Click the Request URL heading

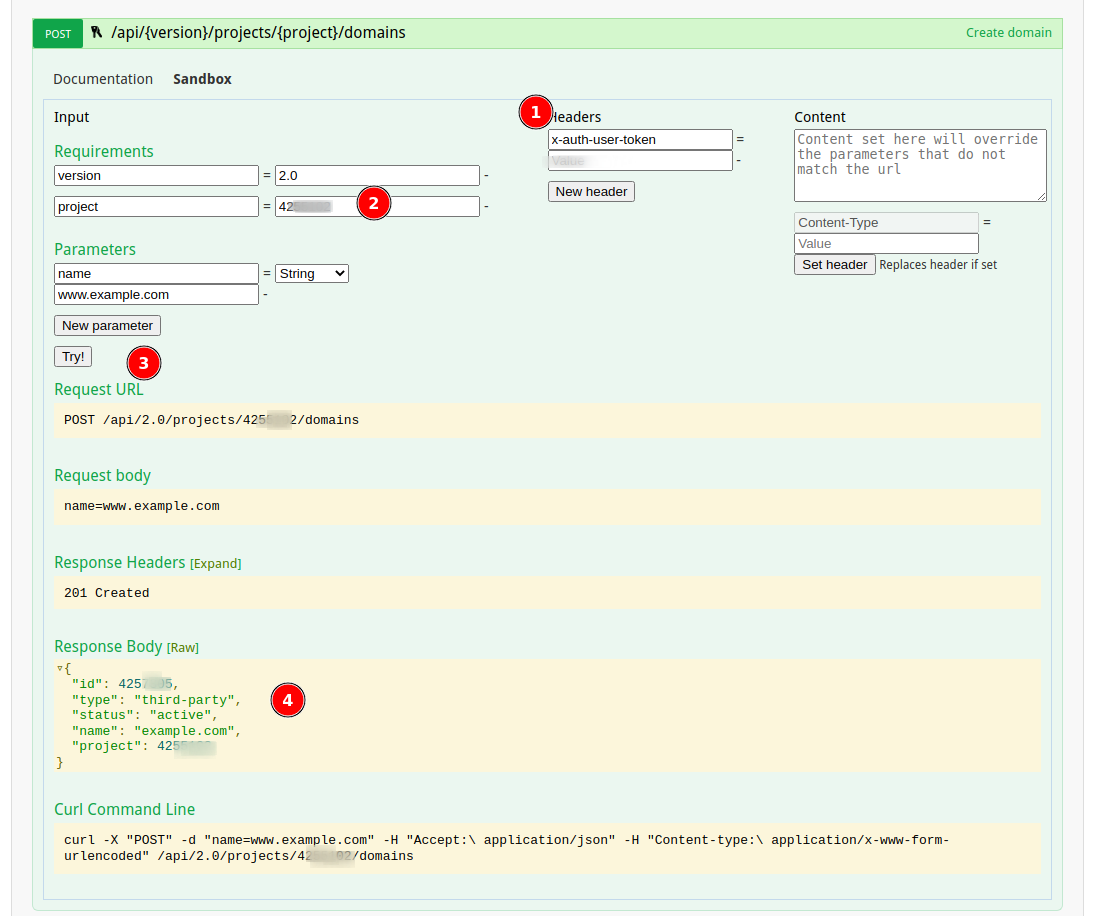pyautogui.click(x=98, y=389)
